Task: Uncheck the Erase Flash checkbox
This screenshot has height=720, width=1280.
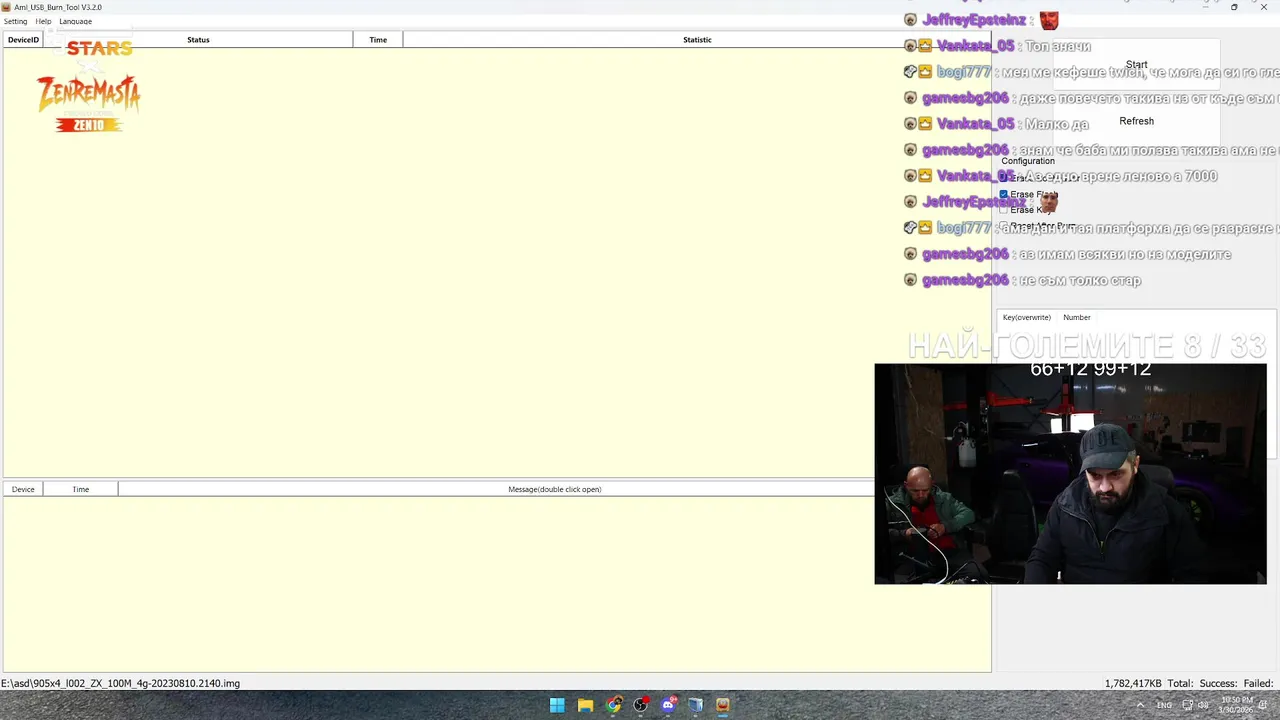Action: pyautogui.click(x=1003, y=194)
